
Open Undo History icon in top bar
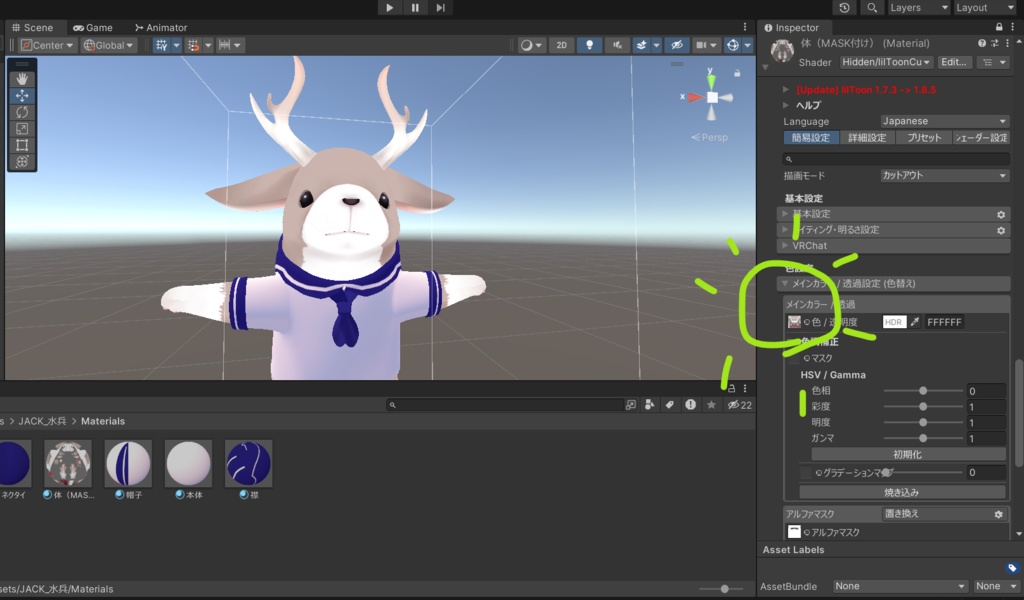coord(844,8)
